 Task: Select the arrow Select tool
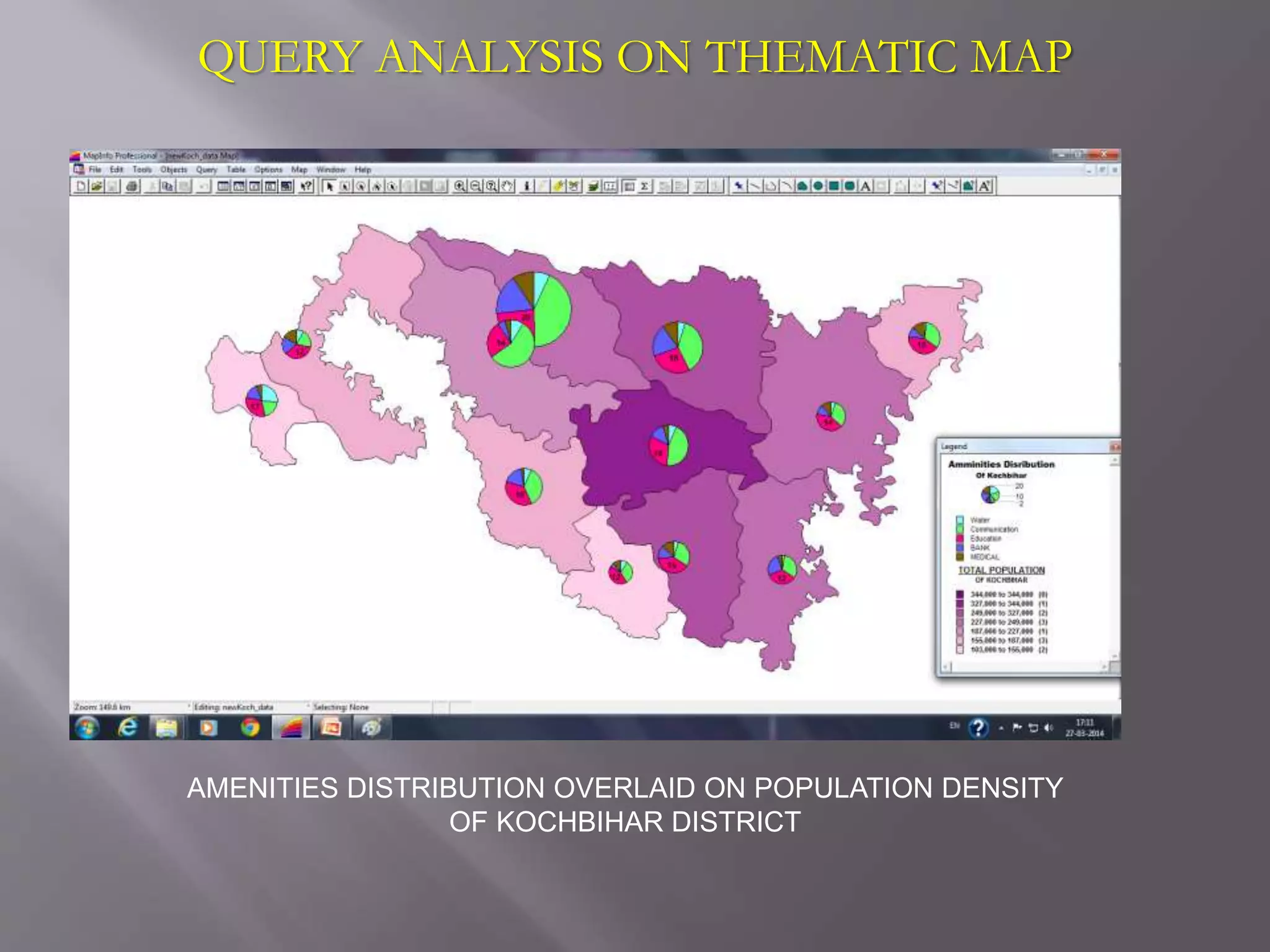330,186
